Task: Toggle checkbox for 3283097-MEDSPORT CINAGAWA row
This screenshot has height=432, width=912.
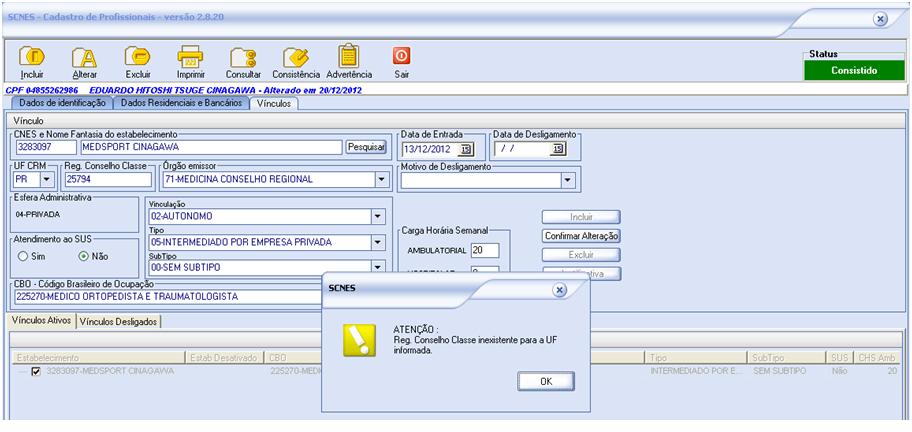Action: point(37,371)
